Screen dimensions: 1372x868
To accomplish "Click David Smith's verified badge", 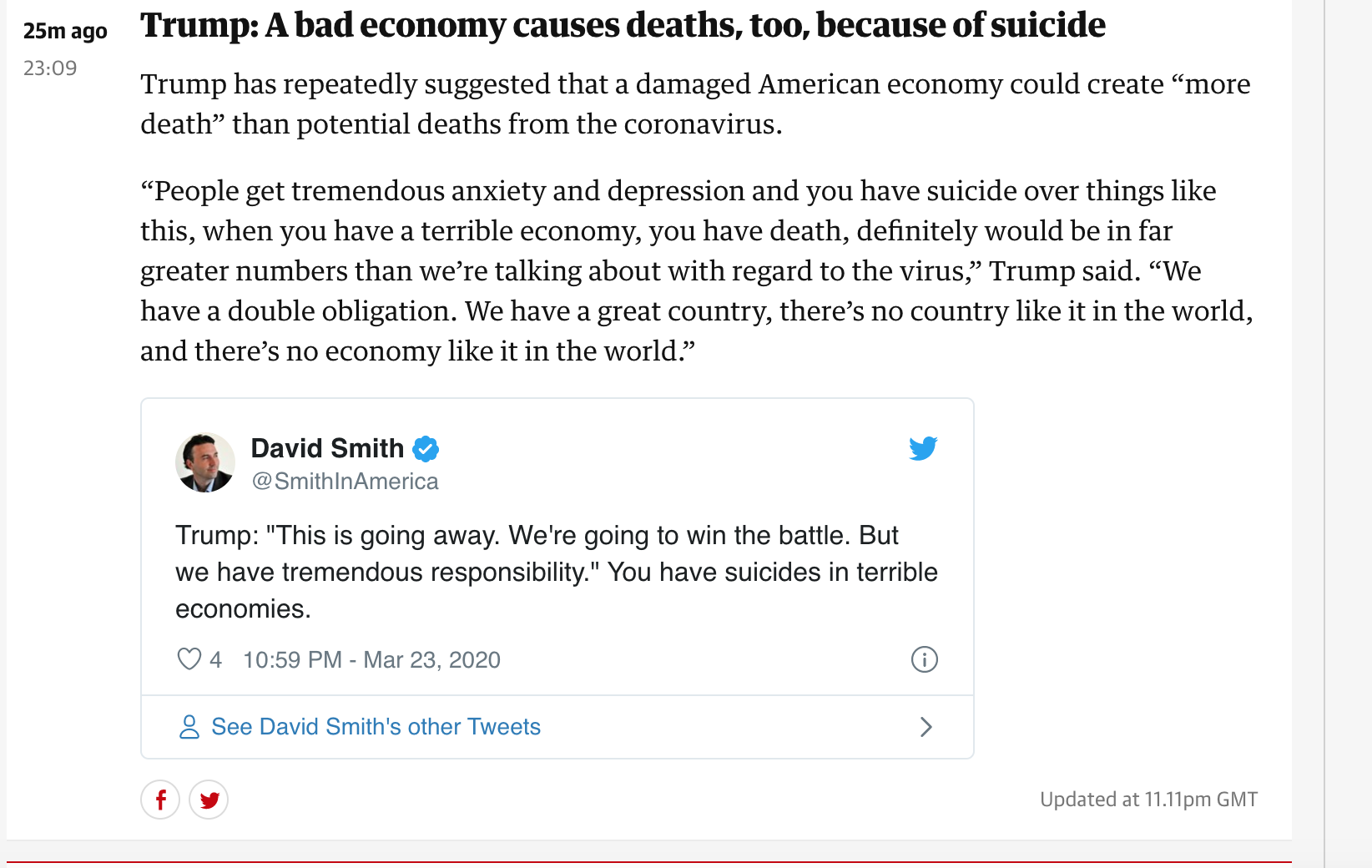I will coord(426,448).
